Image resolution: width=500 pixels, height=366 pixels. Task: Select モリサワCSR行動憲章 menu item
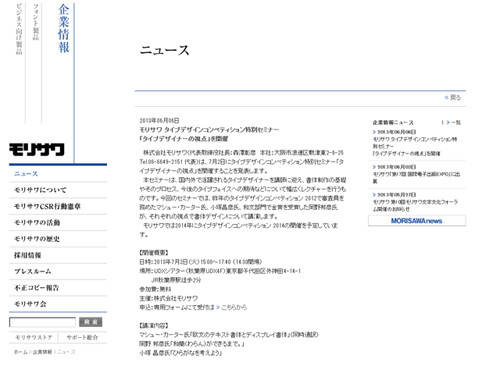[x=47, y=206]
